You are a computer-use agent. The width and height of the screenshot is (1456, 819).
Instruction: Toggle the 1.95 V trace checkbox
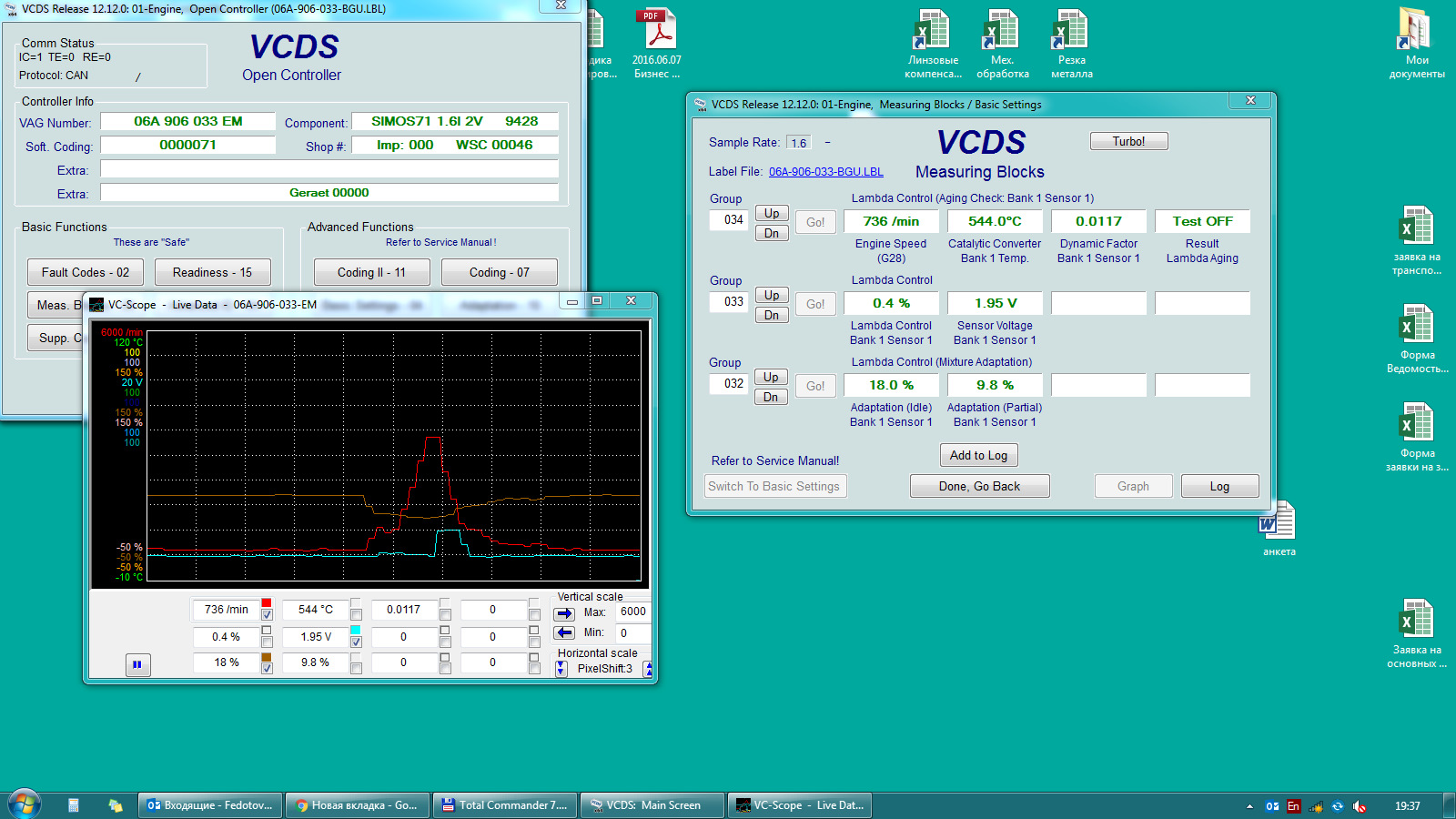coord(356,642)
